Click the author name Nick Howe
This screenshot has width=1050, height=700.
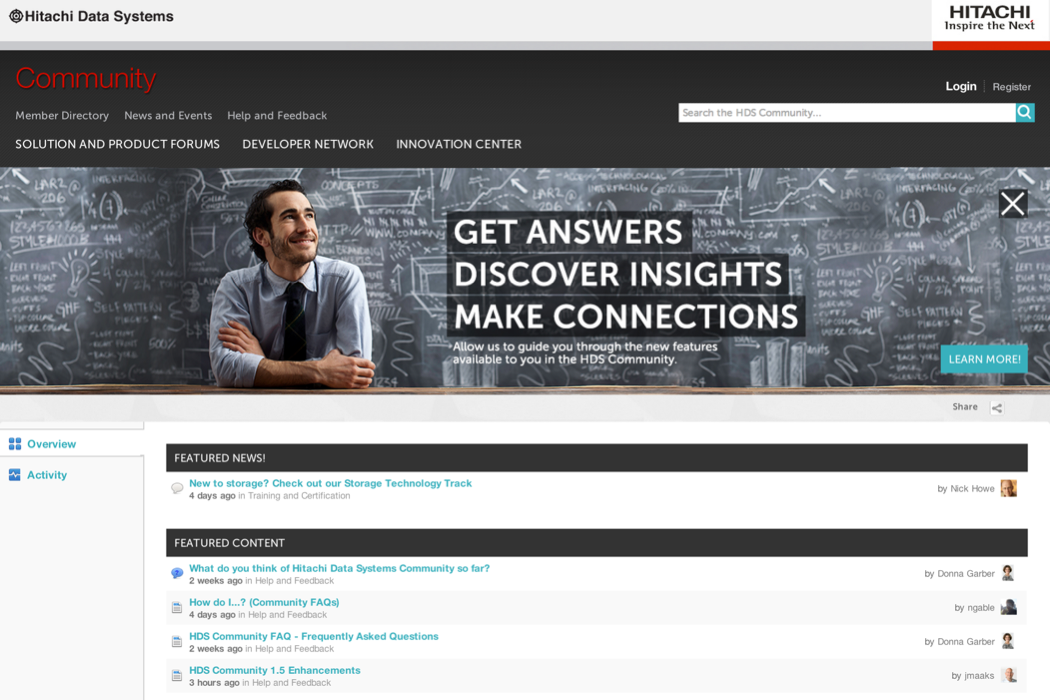pos(972,489)
